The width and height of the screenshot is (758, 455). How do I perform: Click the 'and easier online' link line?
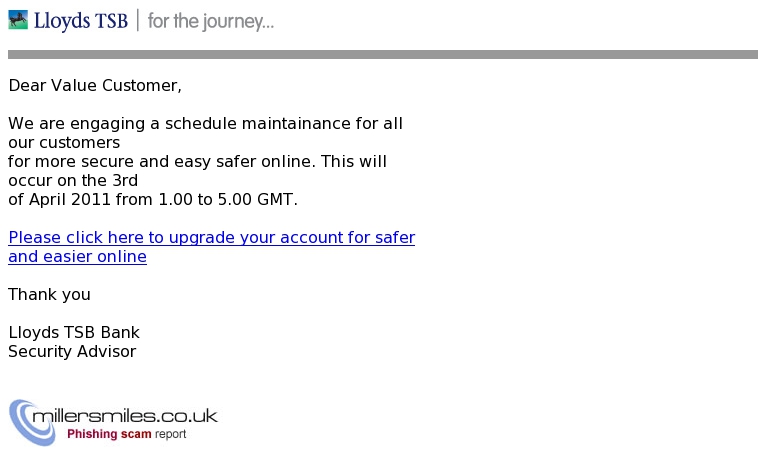[77, 256]
